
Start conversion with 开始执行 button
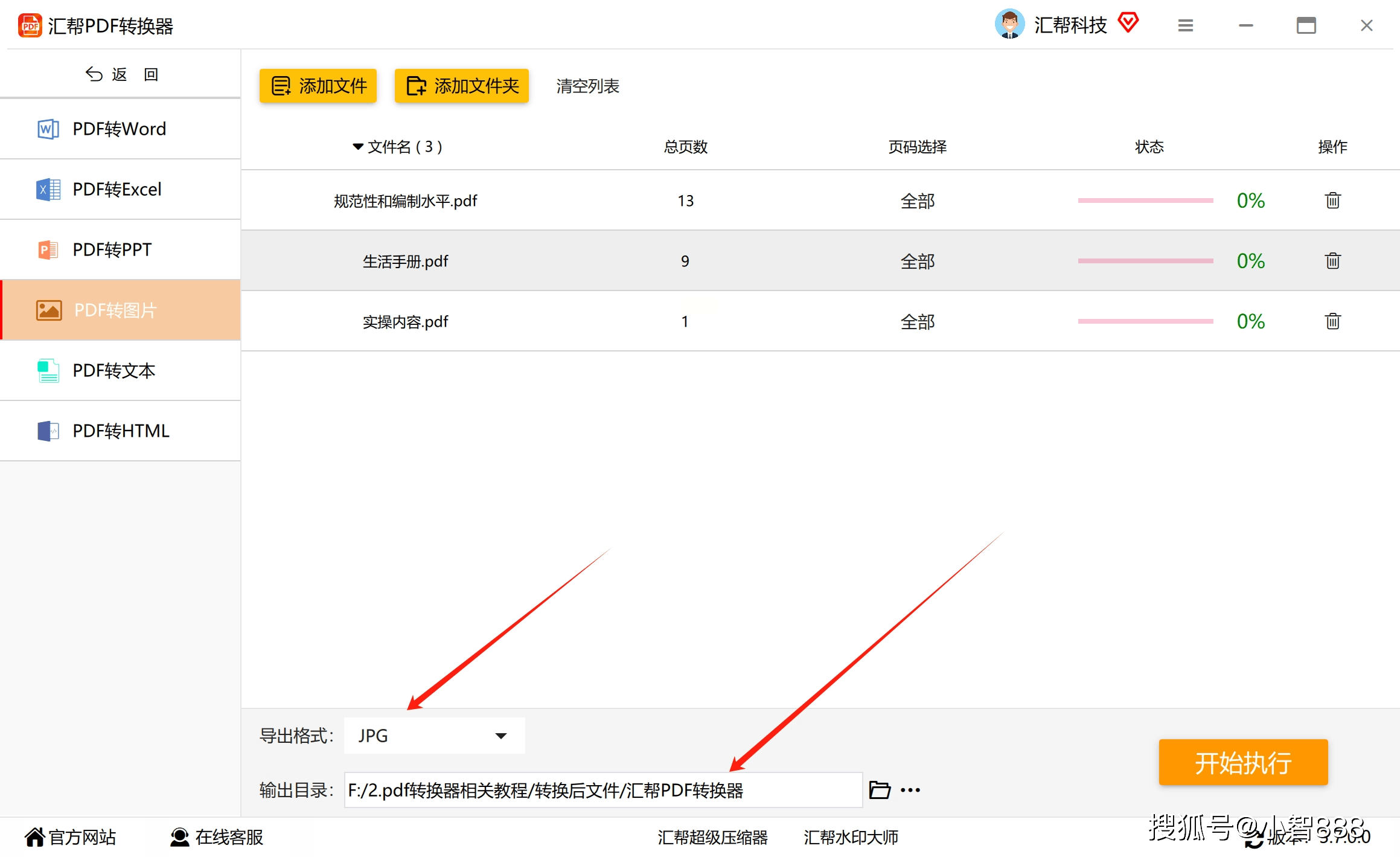1243,762
